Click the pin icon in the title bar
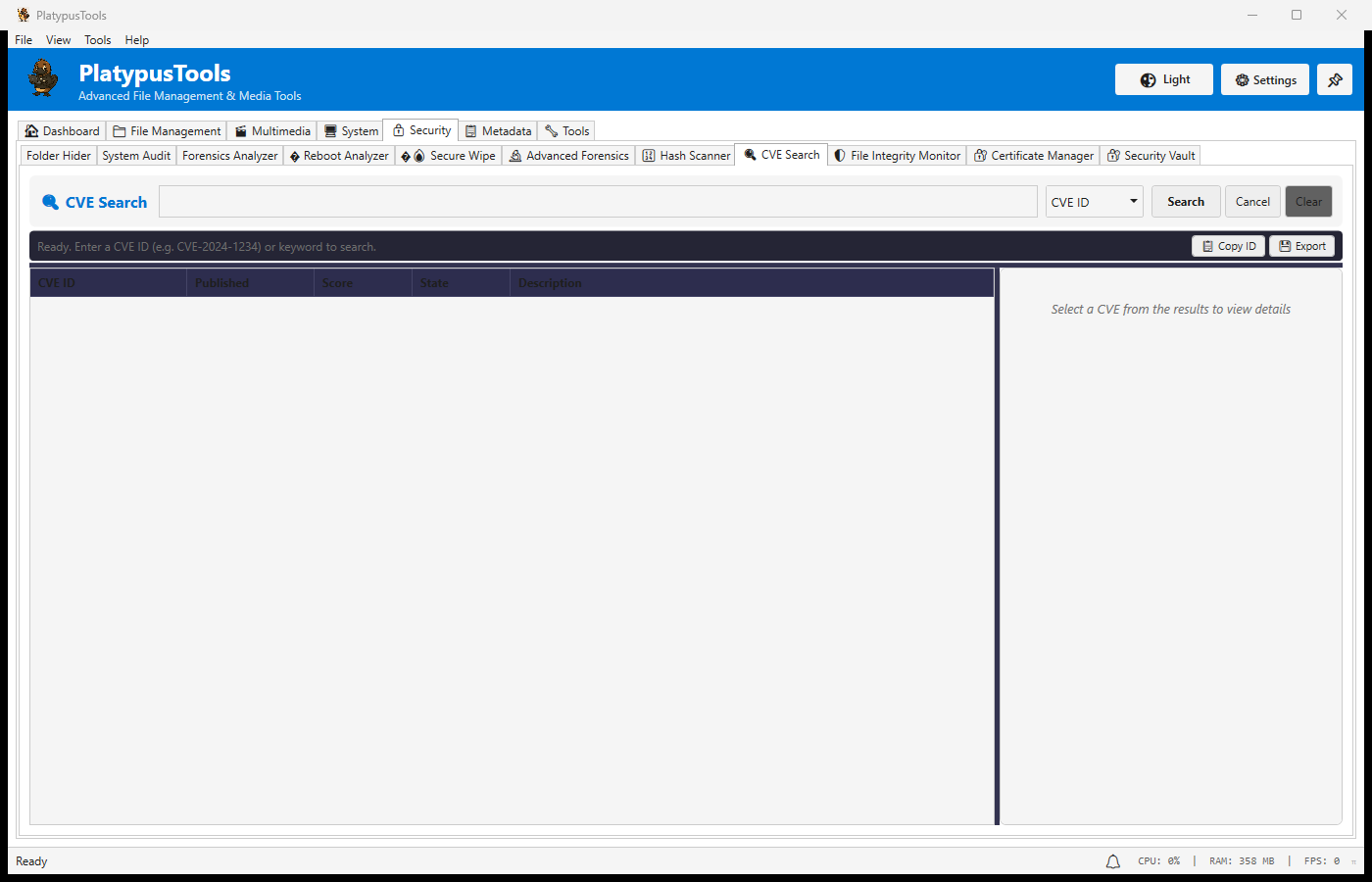 point(1334,79)
